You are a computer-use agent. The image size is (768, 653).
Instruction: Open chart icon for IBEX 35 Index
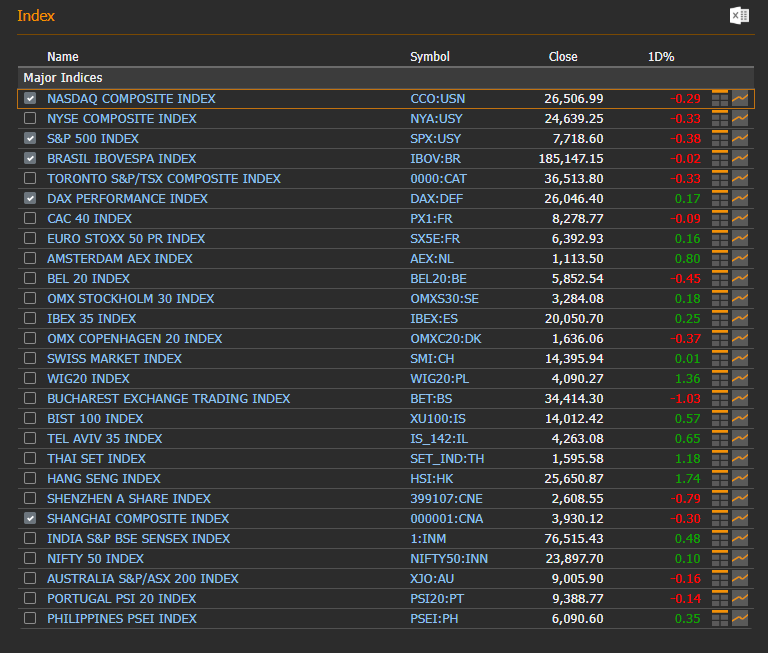tap(740, 318)
